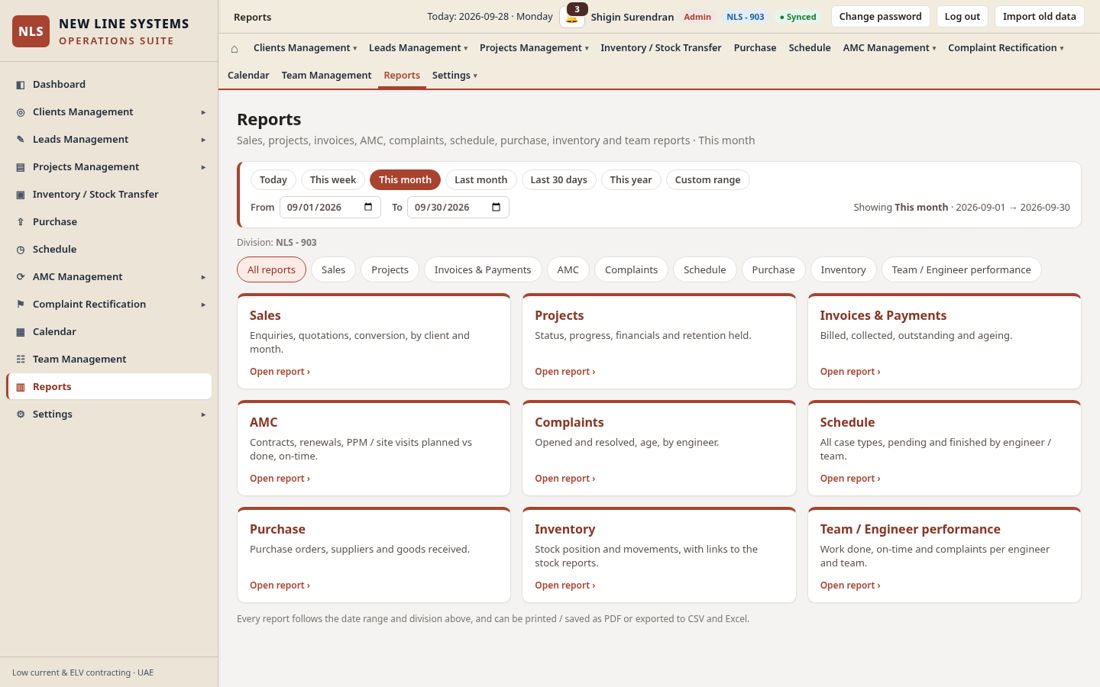Open Team Management in the top navigation

pos(326,75)
